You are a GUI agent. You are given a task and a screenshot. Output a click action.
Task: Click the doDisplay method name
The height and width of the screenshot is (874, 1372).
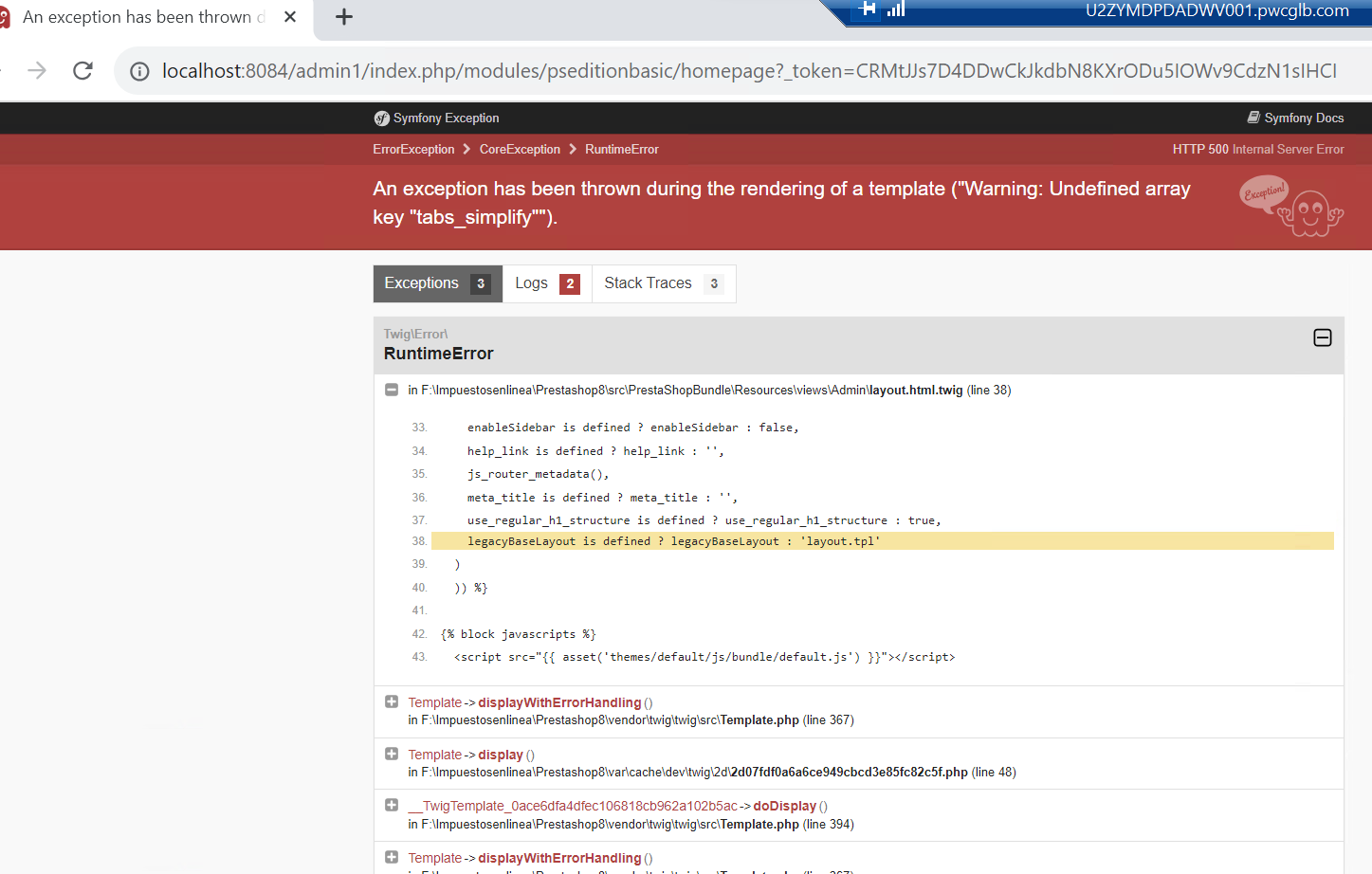tap(784, 806)
